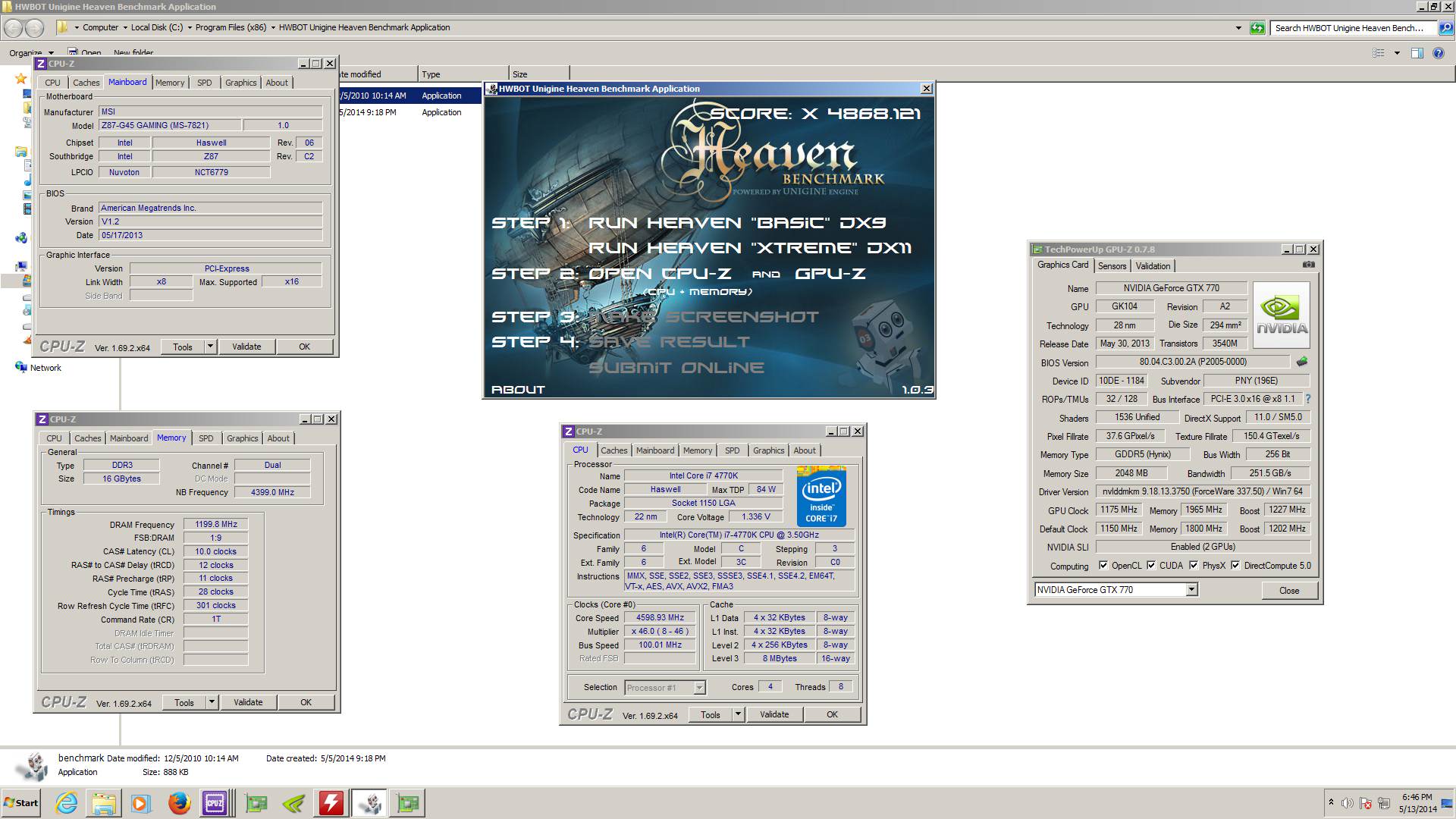Expand Tools dropdown arrow in Memory CPU-Z
1456x819 pixels.
[x=212, y=702]
